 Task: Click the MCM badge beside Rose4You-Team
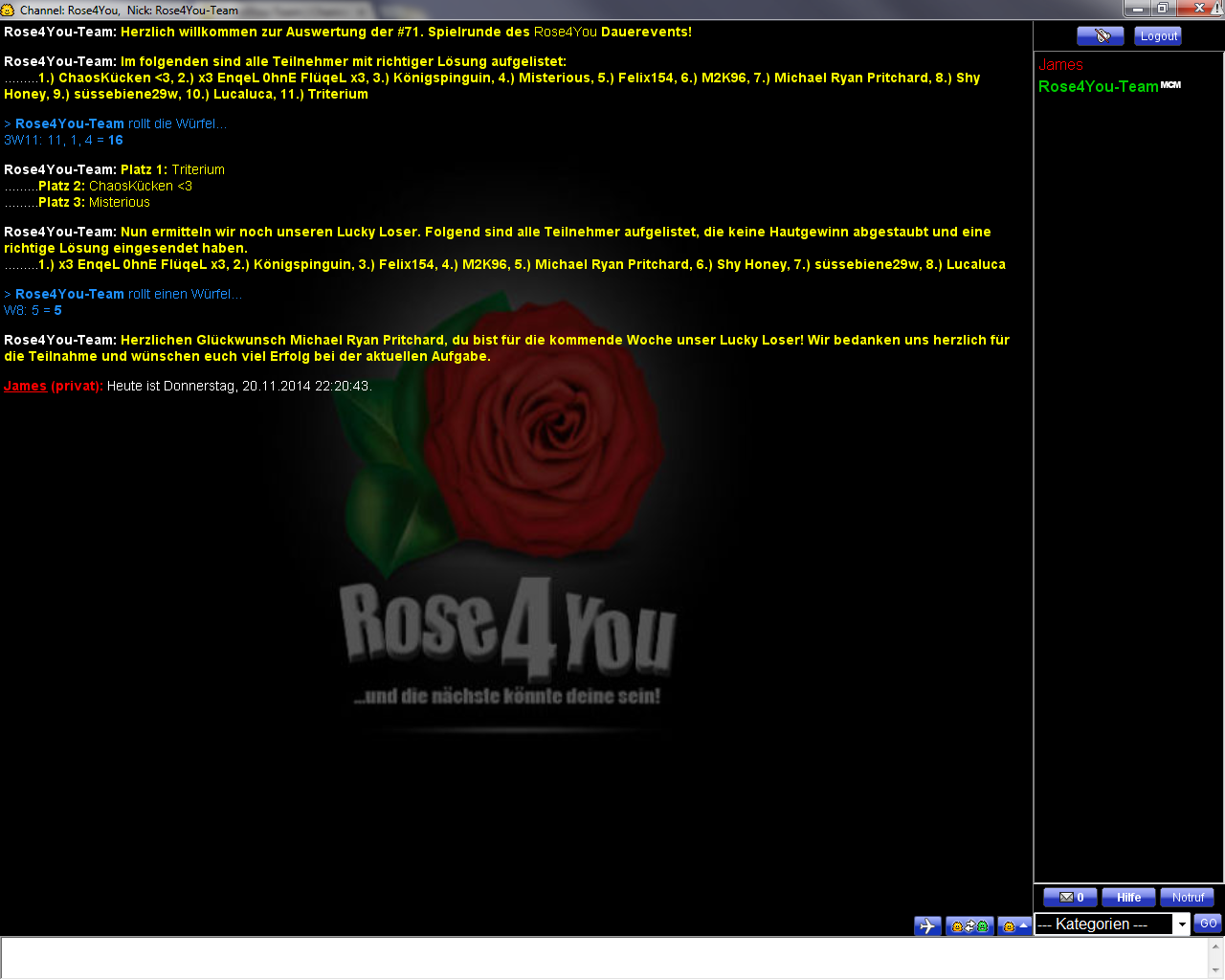coord(1170,85)
